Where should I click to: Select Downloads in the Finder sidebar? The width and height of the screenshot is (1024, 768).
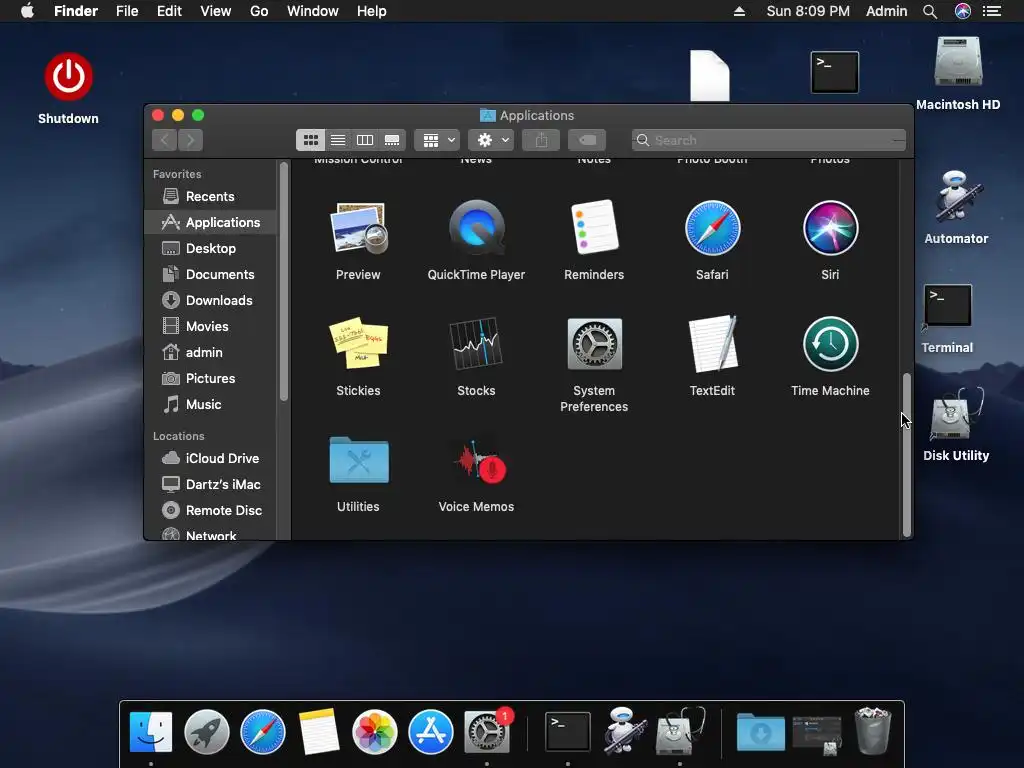210,300
